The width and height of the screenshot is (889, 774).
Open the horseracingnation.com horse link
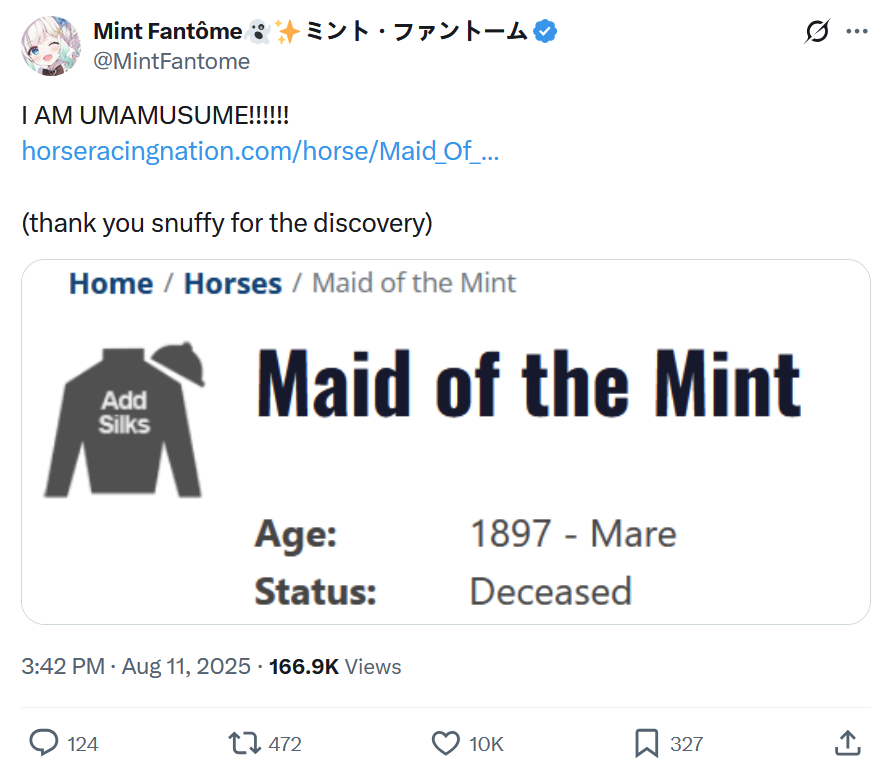[x=260, y=152]
